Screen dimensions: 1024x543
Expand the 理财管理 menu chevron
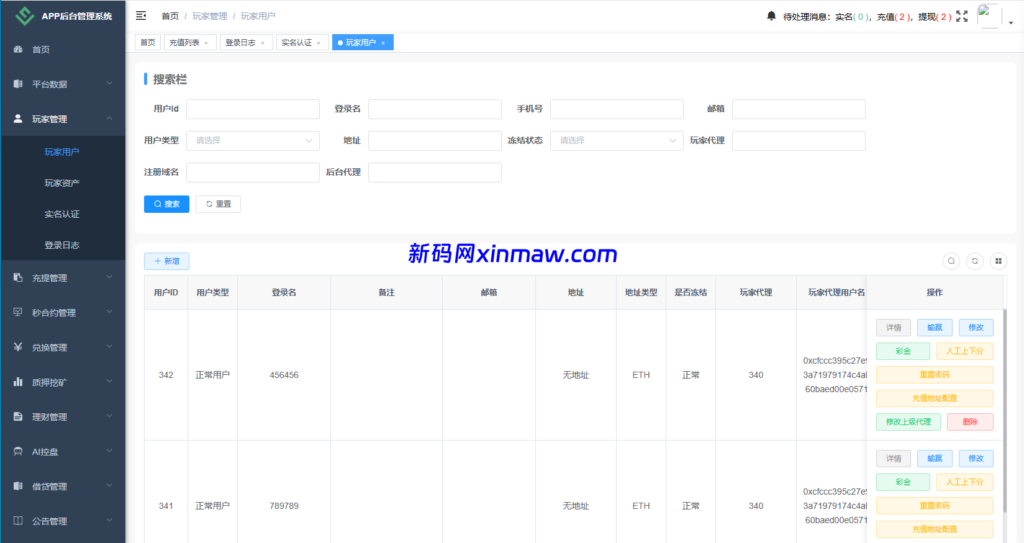109,416
